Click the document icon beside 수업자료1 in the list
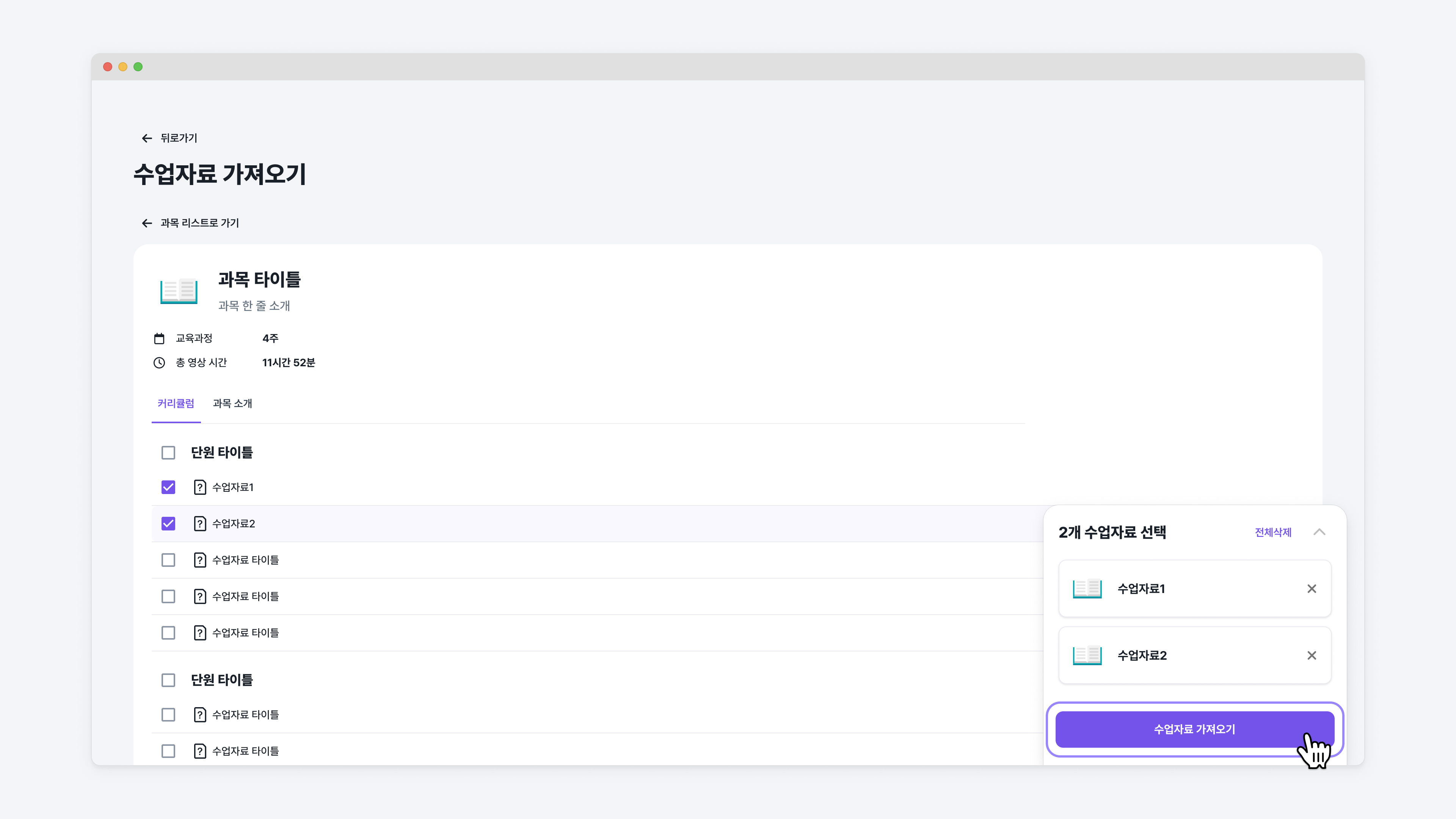This screenshot has width=1456, height=819. [199, 487]
